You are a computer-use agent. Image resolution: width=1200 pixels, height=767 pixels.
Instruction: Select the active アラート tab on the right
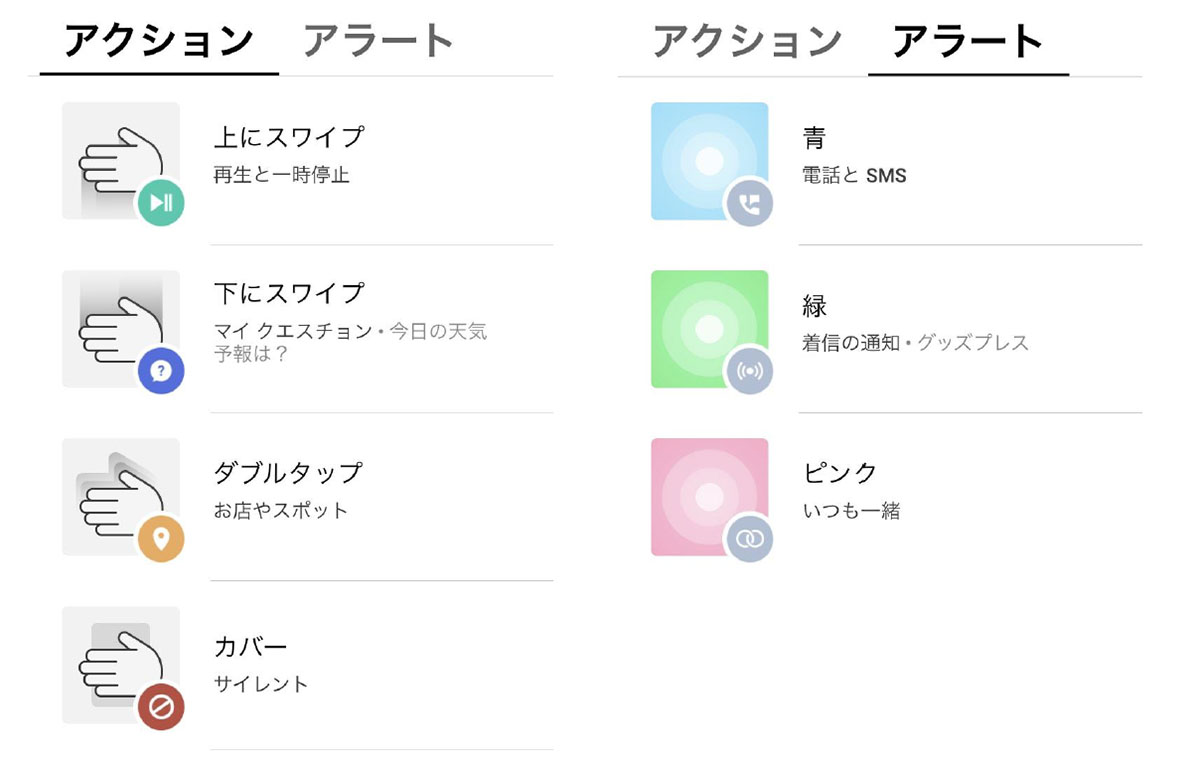coord(968,42)
